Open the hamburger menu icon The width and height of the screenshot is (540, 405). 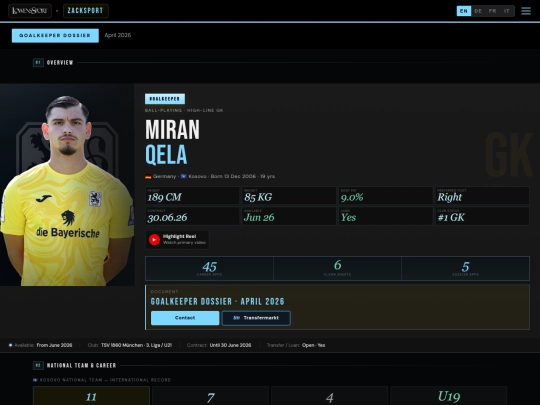pyautogui.click(x=526, y=11)
